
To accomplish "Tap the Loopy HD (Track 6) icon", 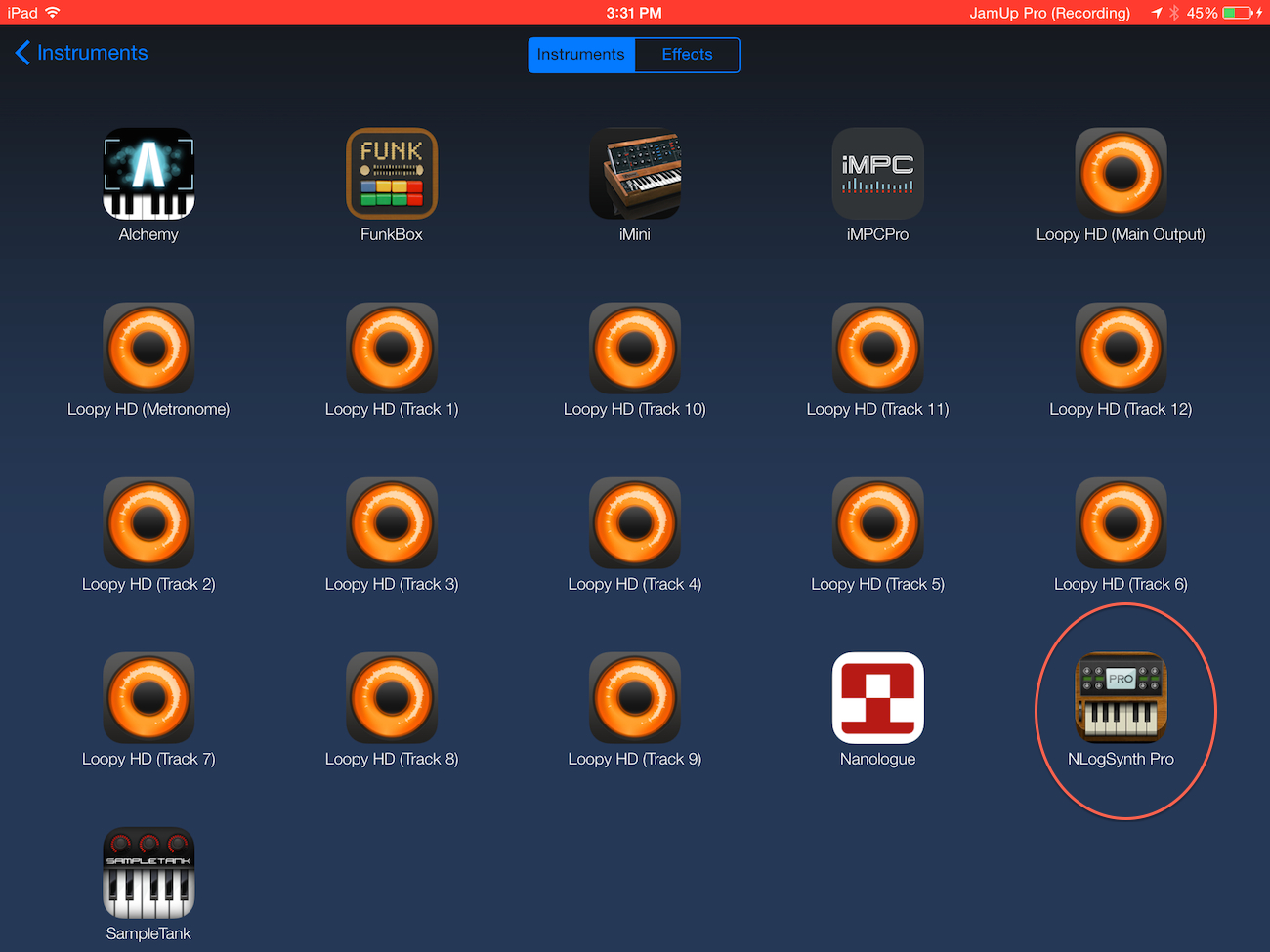I will [x=1122, y=523].
